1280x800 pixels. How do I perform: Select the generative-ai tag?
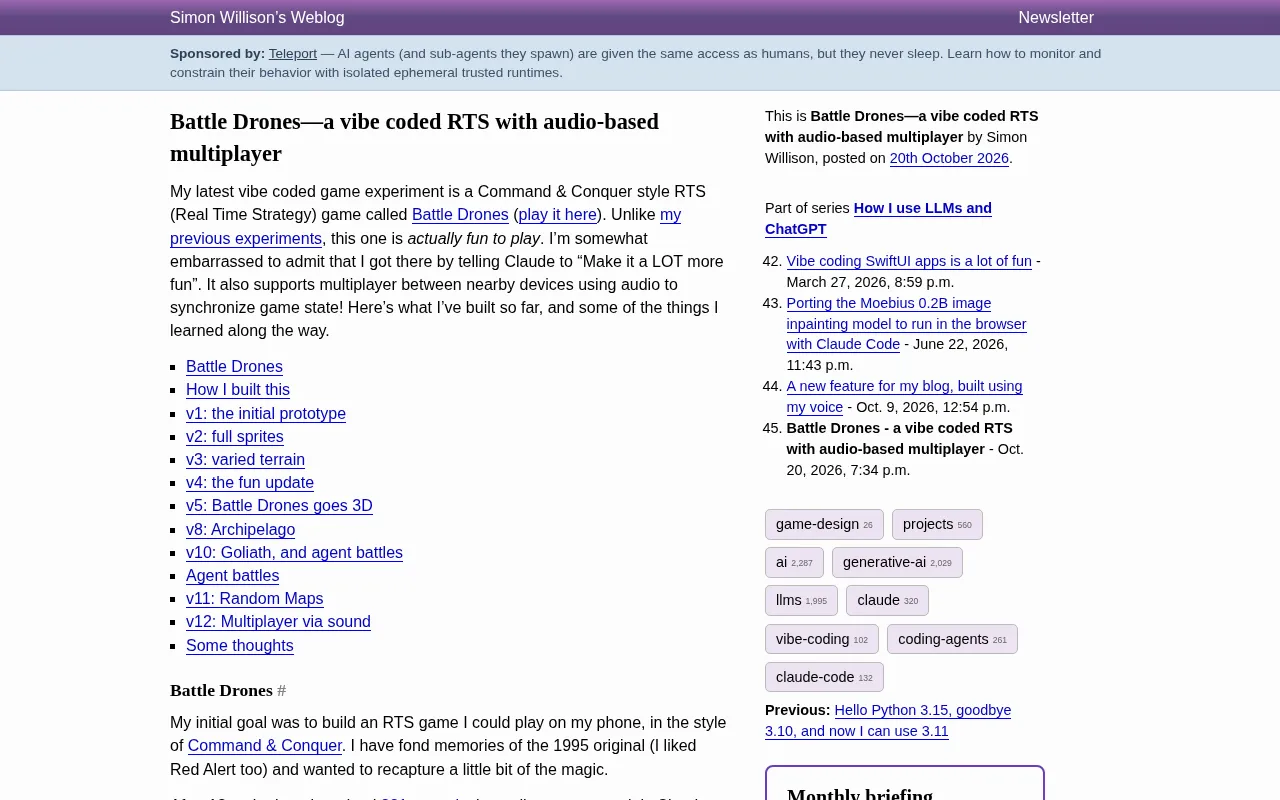tap(897, 562)
